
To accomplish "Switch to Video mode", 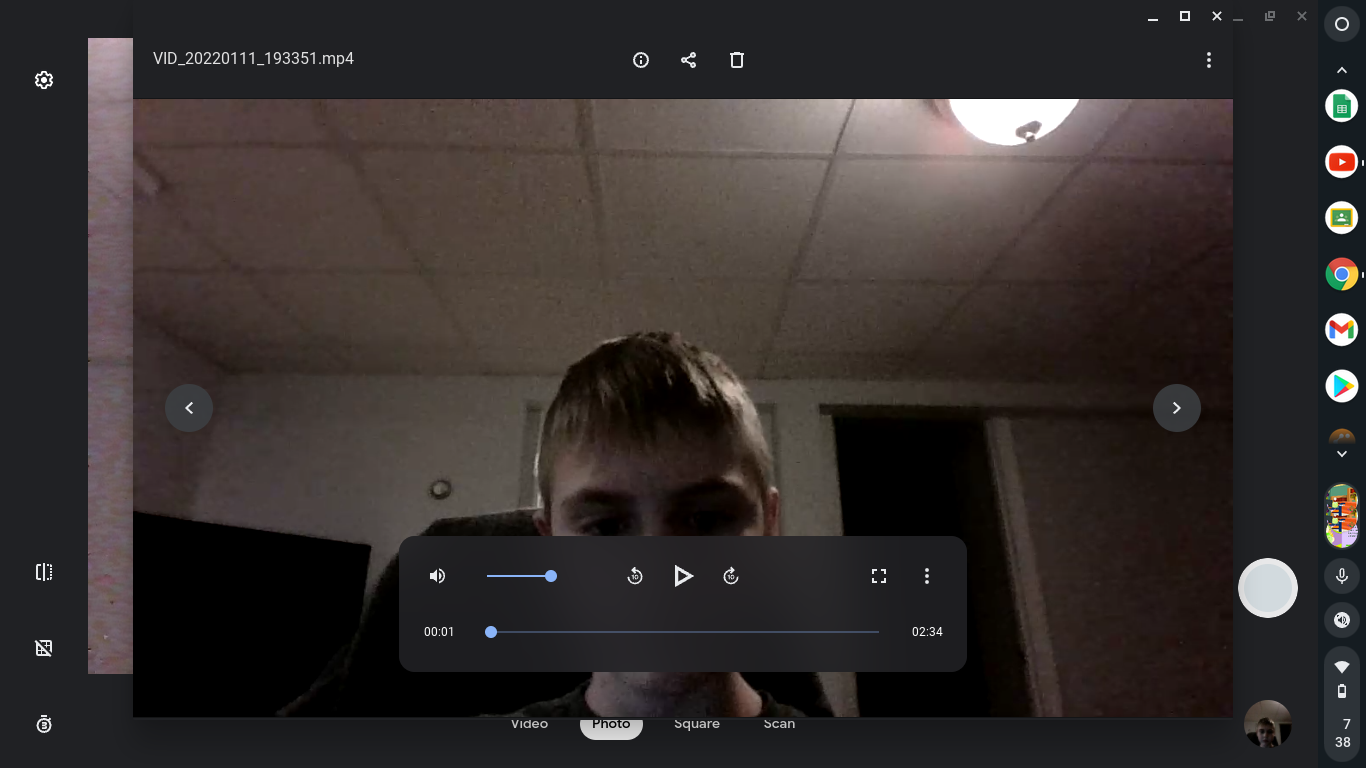I will click(x=530, y=724).
